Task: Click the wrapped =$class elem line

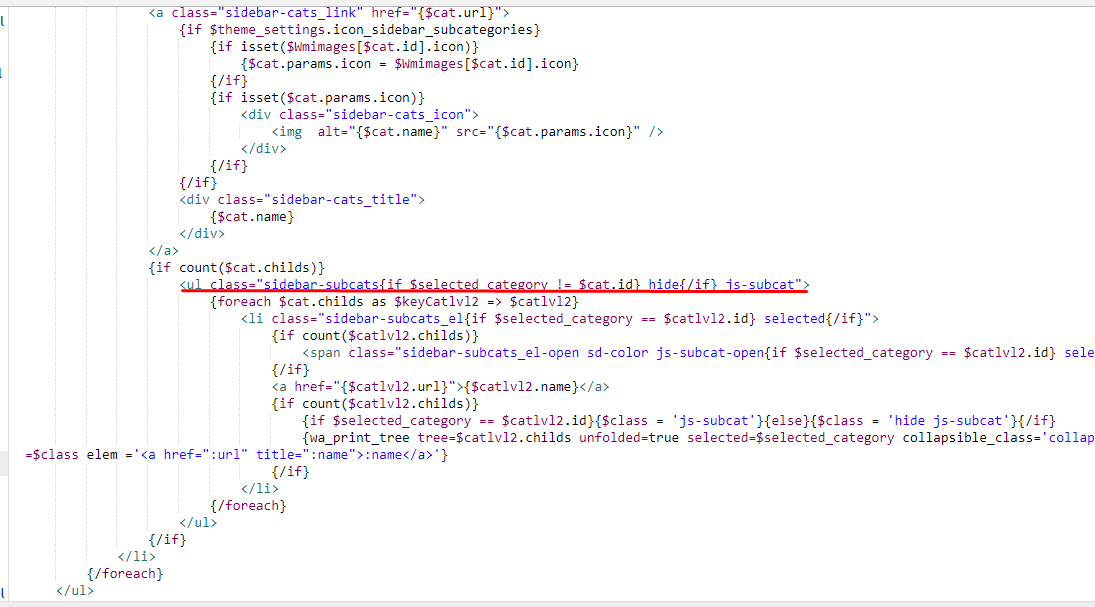Action: [x=237, y=455]
